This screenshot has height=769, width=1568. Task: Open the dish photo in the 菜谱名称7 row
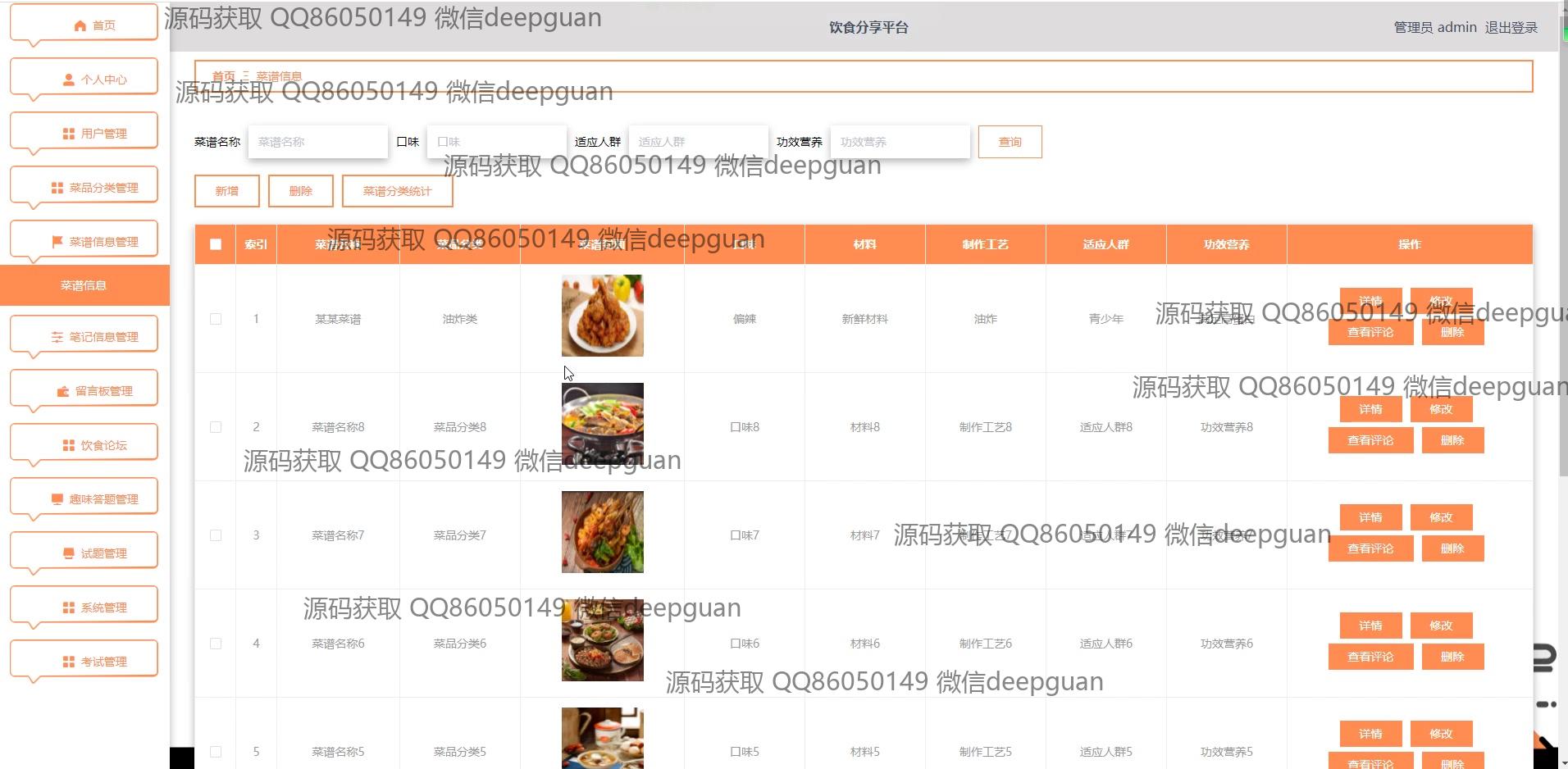(x=603, y=532)
